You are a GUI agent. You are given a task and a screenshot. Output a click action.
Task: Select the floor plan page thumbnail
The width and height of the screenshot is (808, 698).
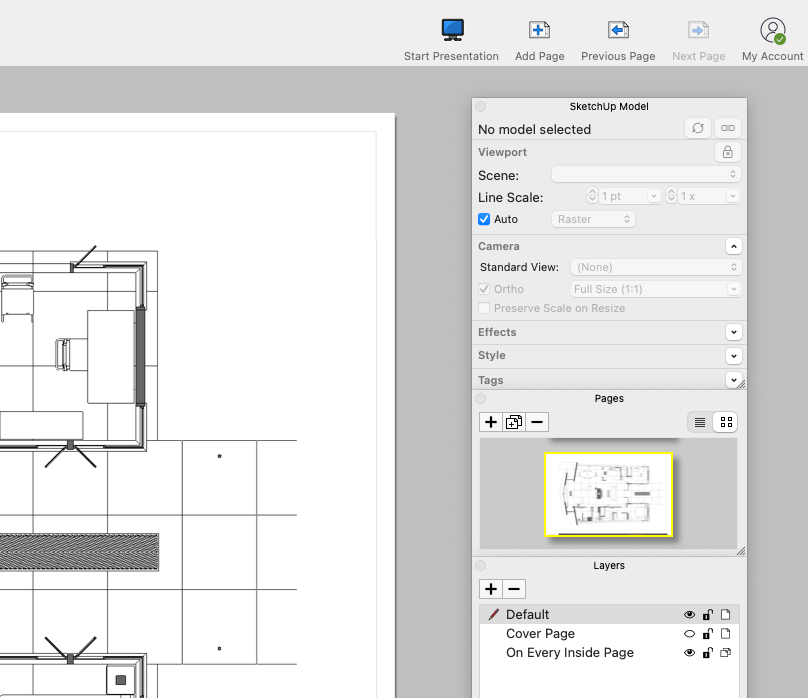pyautogui.click(x=608, y=494)
